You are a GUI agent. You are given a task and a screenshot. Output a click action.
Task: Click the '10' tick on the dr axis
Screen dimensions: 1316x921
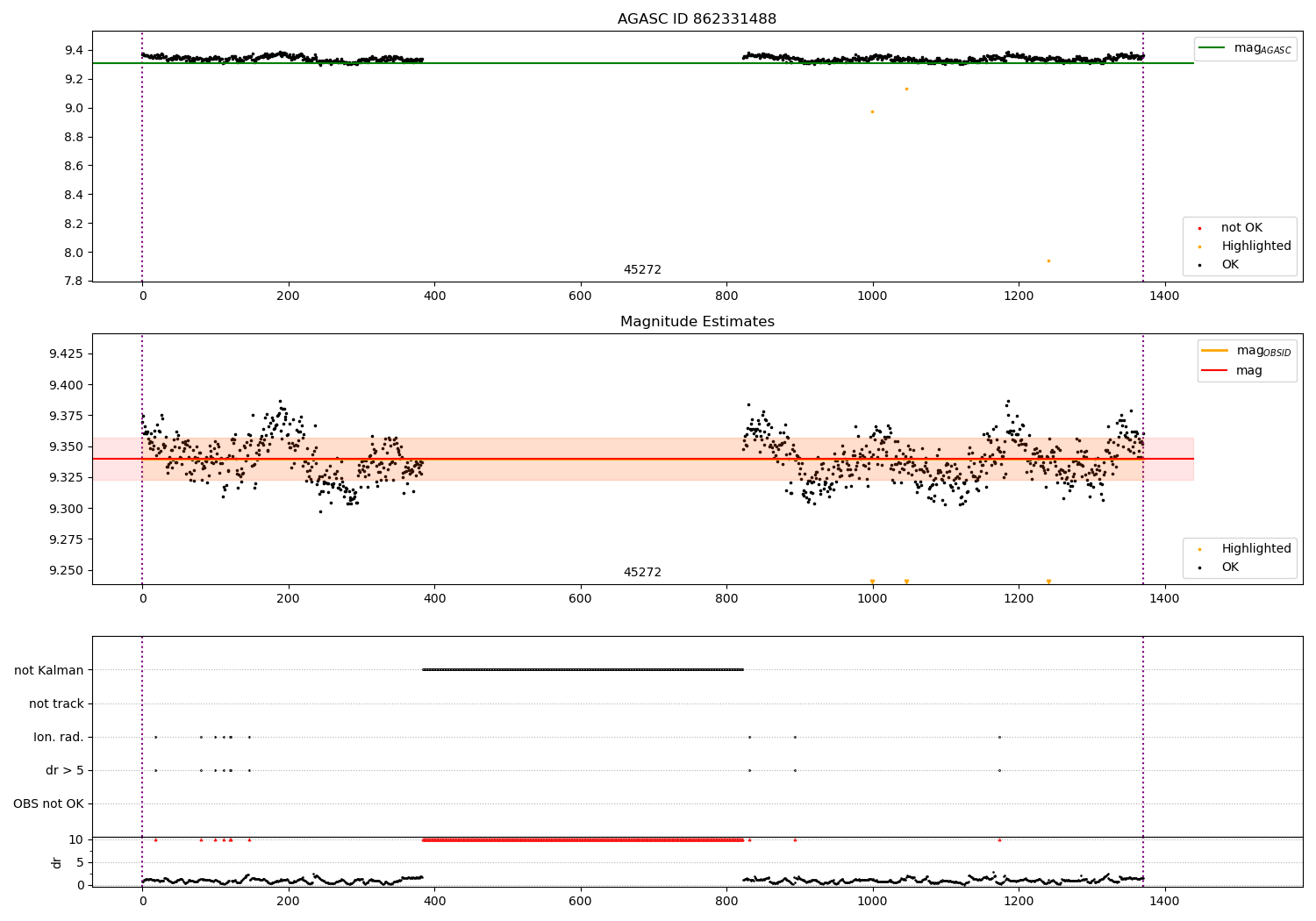(77, 839)
